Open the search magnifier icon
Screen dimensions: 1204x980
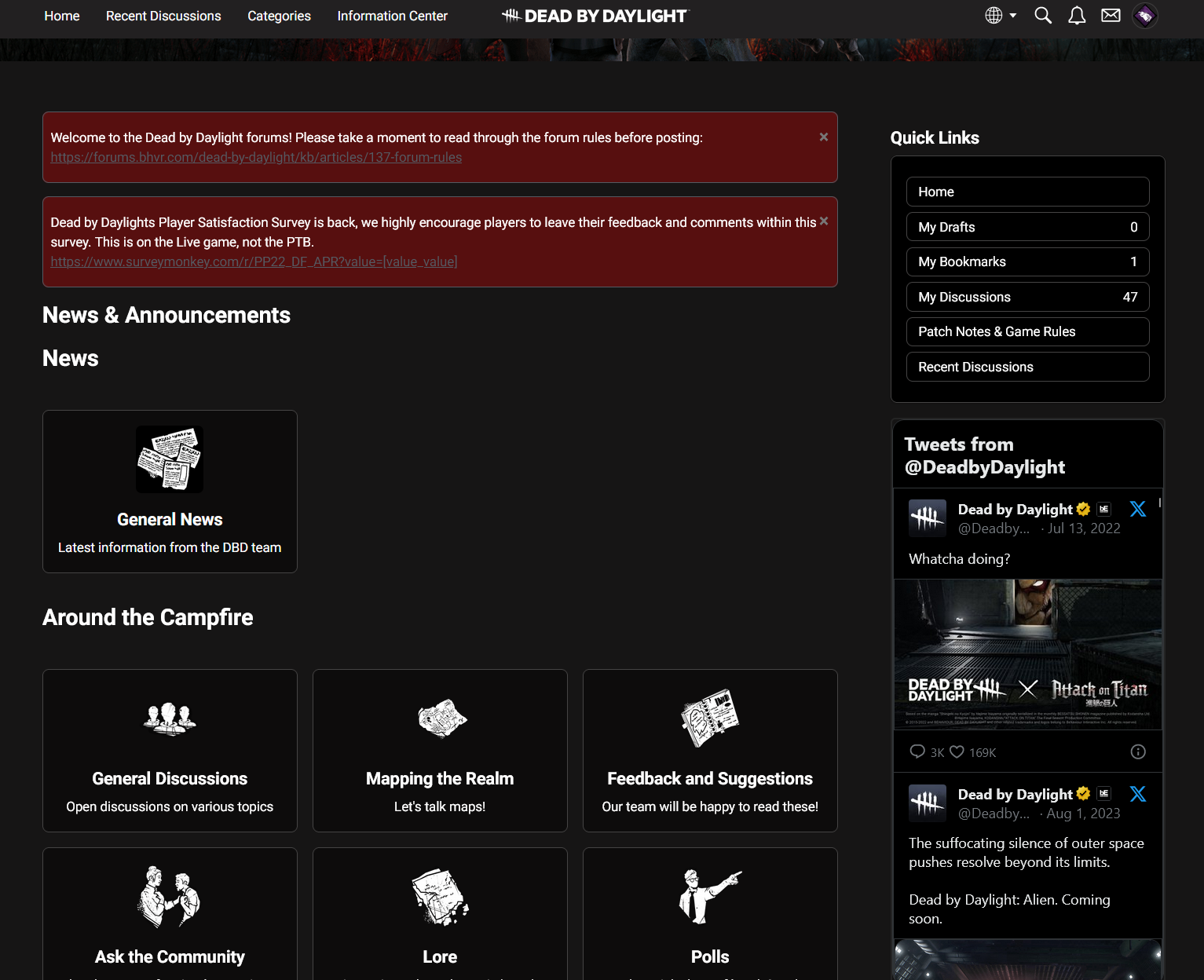click(1043, 16)
